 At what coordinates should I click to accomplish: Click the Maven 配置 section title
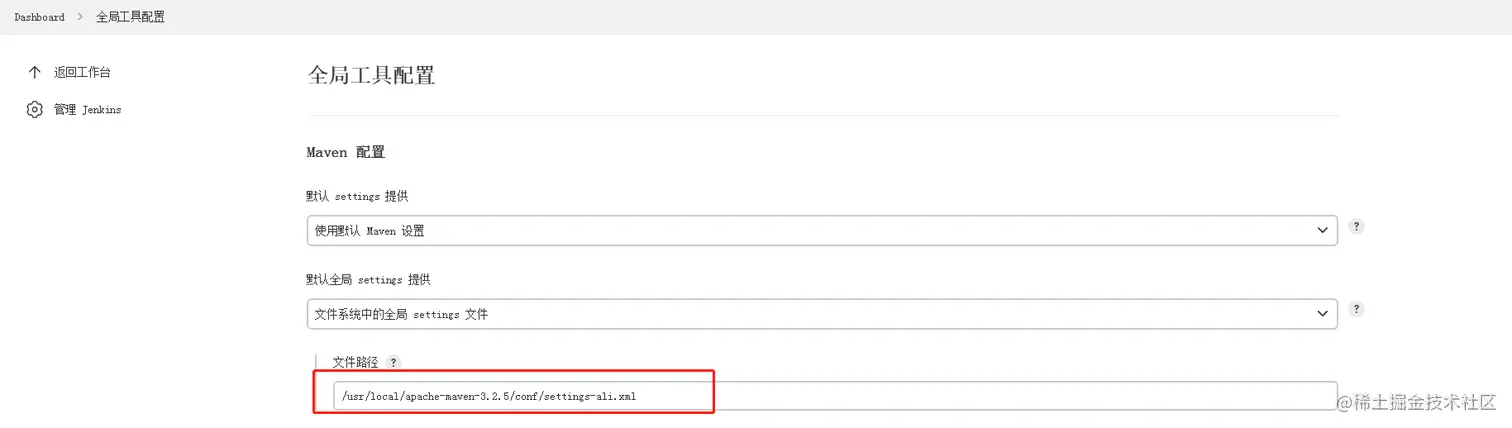(x=345, y=152)
